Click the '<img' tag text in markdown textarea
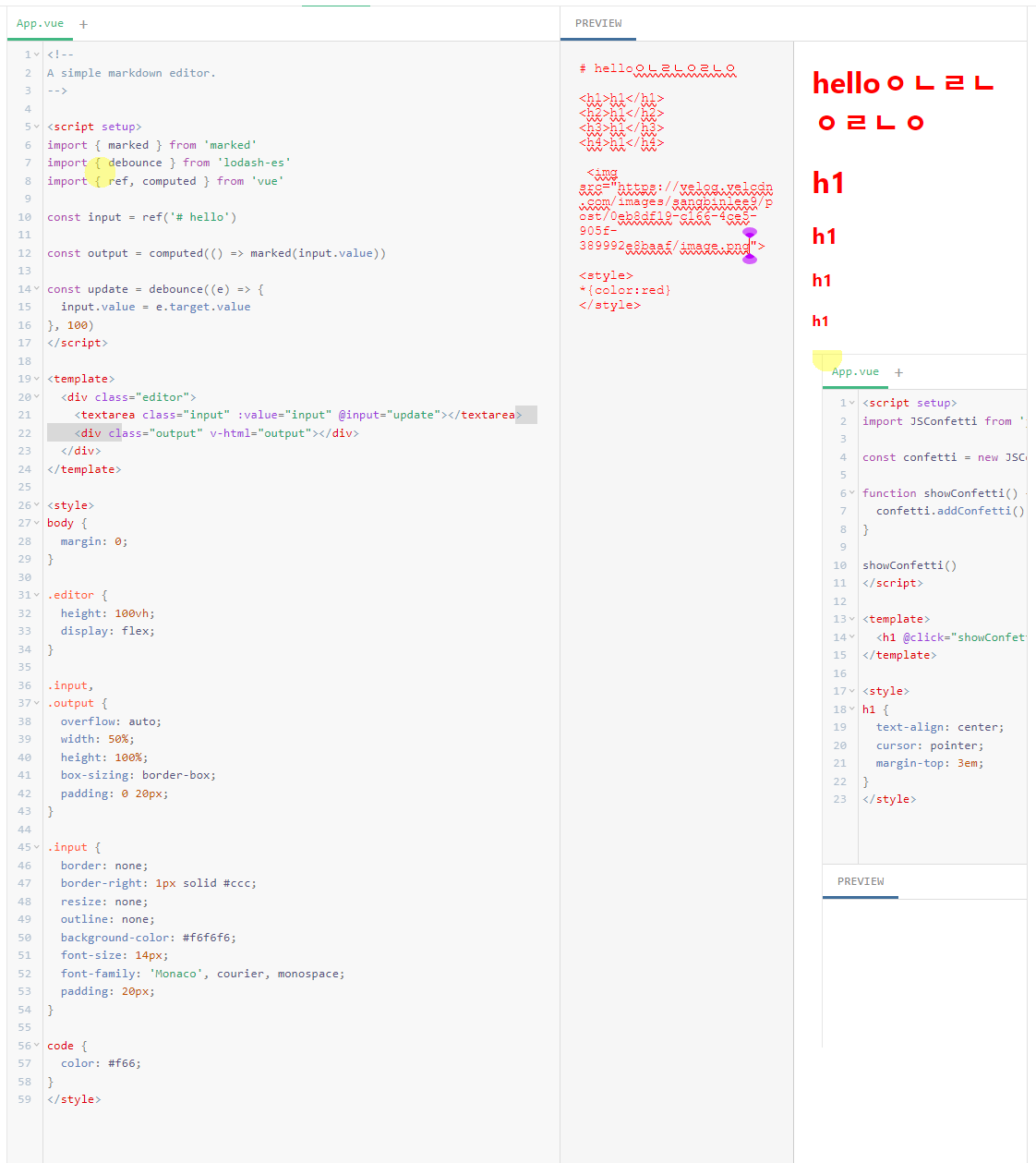This screenshot has height=1163, width=1036. click(x=602, y=172)
